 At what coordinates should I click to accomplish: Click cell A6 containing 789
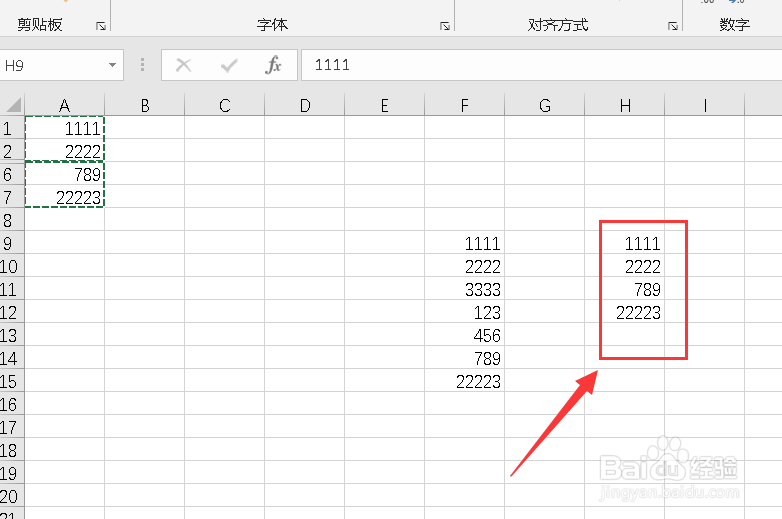(x=64, y=174)
